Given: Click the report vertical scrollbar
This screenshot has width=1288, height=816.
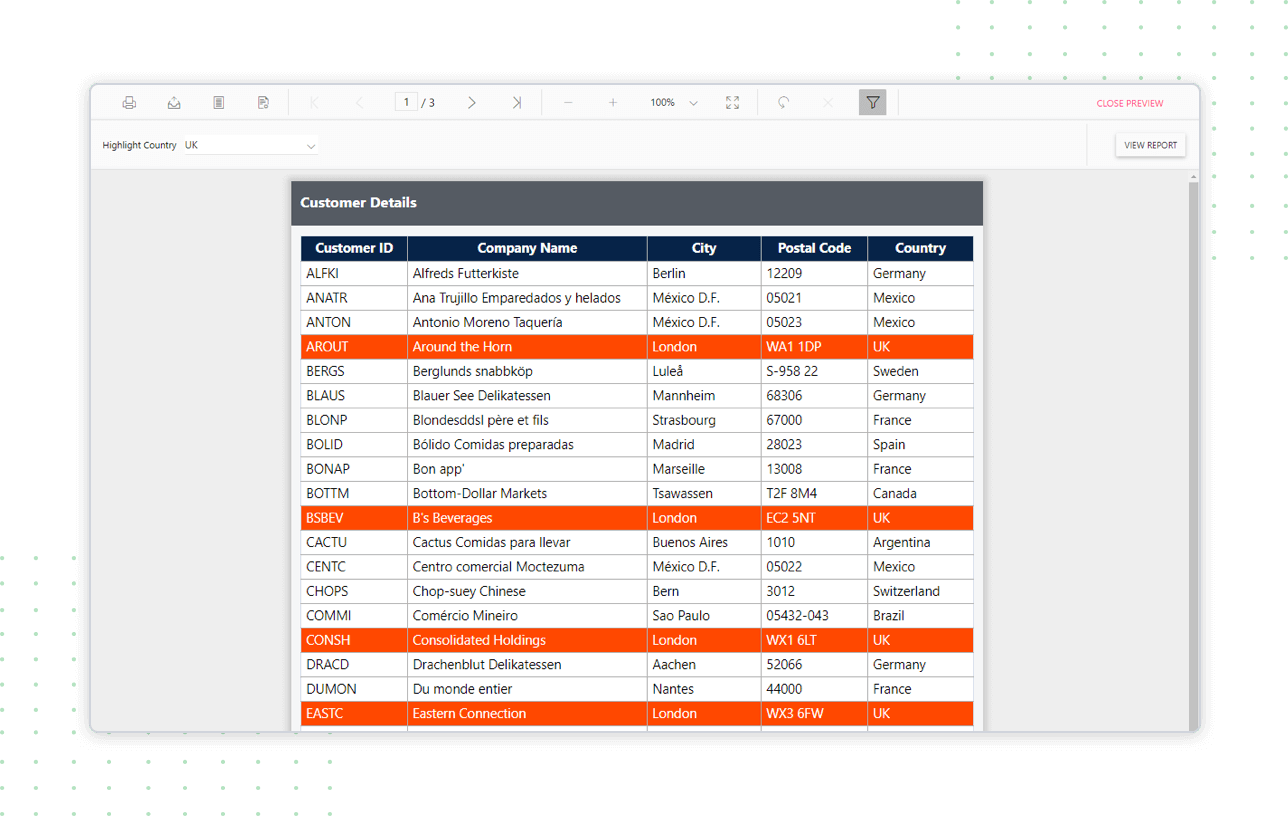Looking at the screenshot, I should click(1193, 456).
